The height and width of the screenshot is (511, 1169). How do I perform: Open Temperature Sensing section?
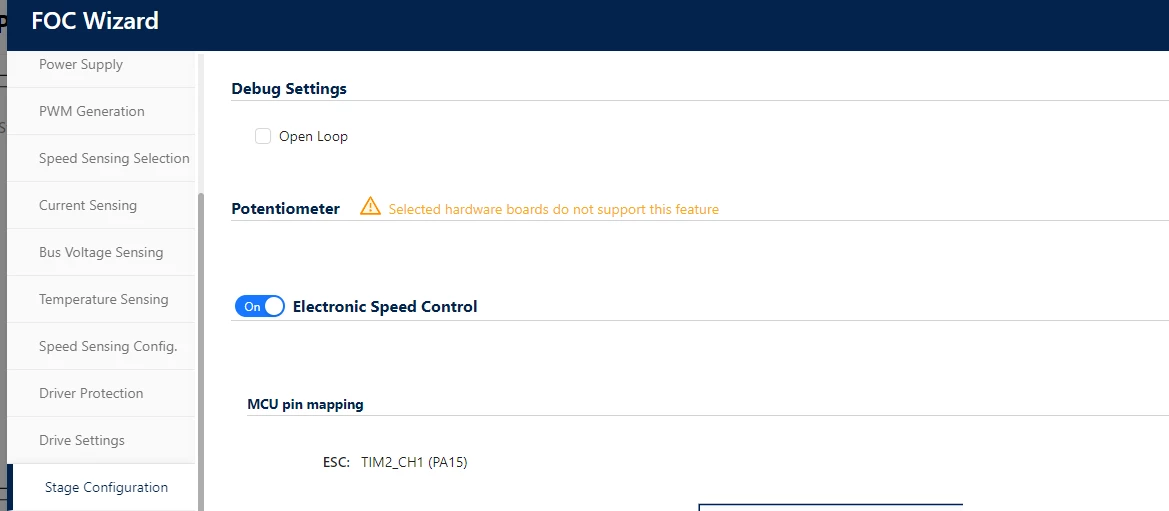click(x=104, y=299)
